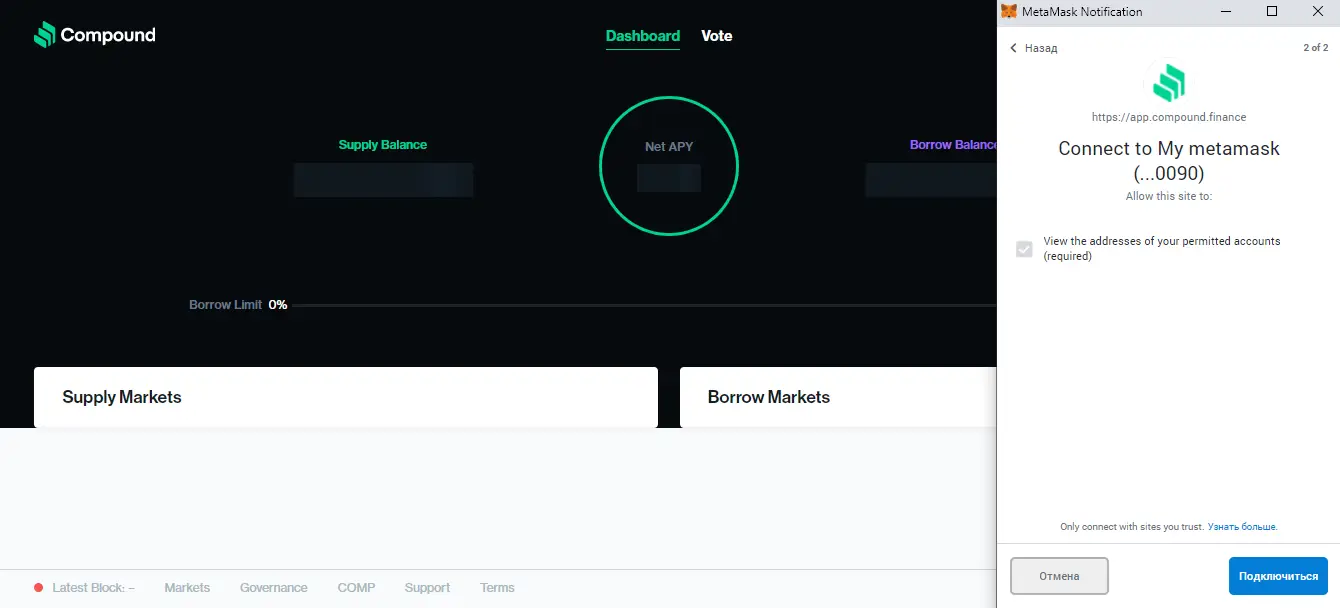The image size is (1340, 608).
Task: Open the Governance footer link
Action: click(274, 588)
